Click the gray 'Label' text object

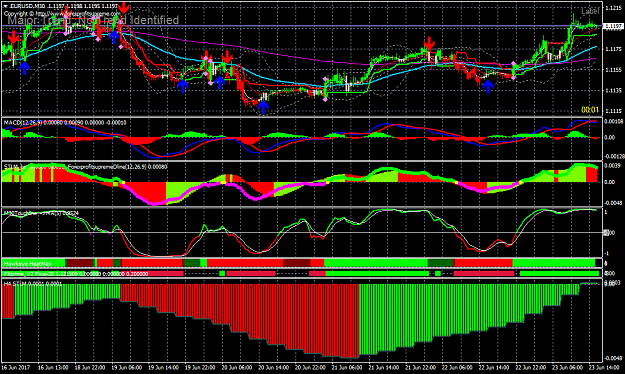coord(590,11)
